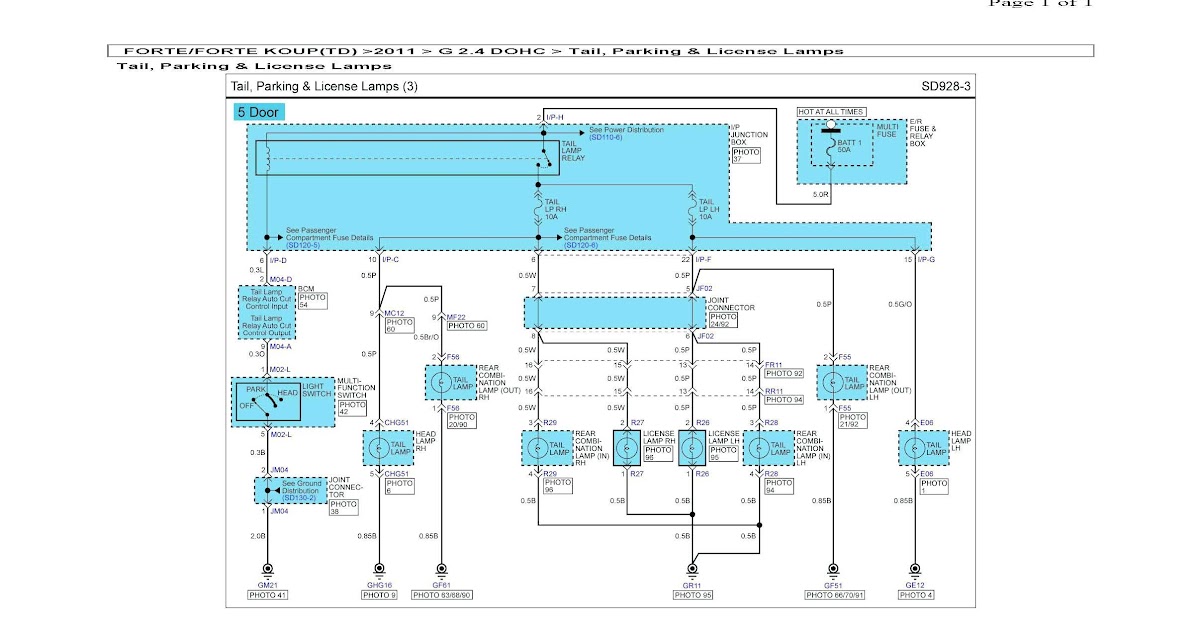
Task: Click the PHOTO 38 box beside joint connector
Action: point(343,507)
